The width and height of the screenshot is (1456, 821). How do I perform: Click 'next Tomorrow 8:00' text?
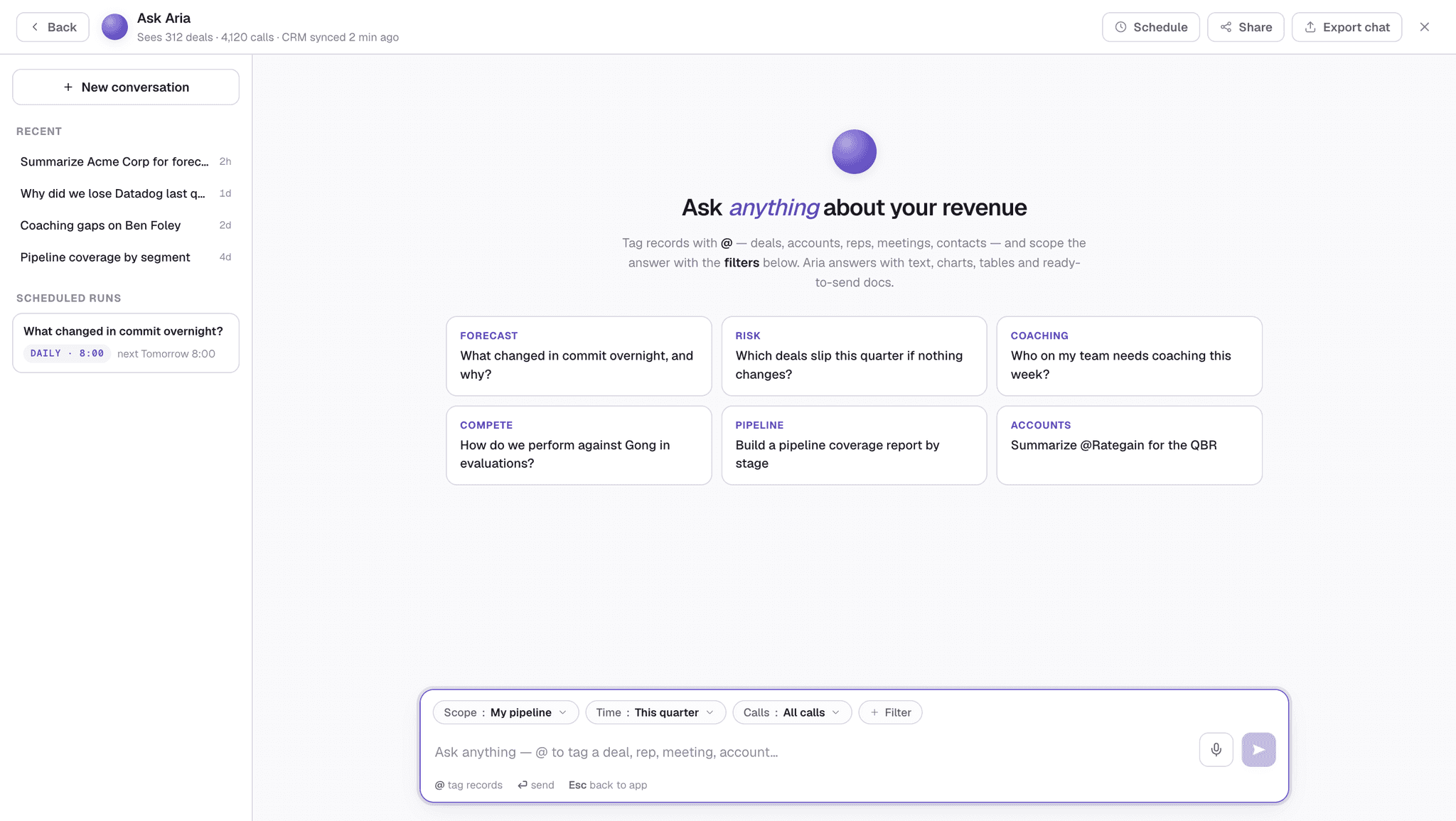(166, 354)
